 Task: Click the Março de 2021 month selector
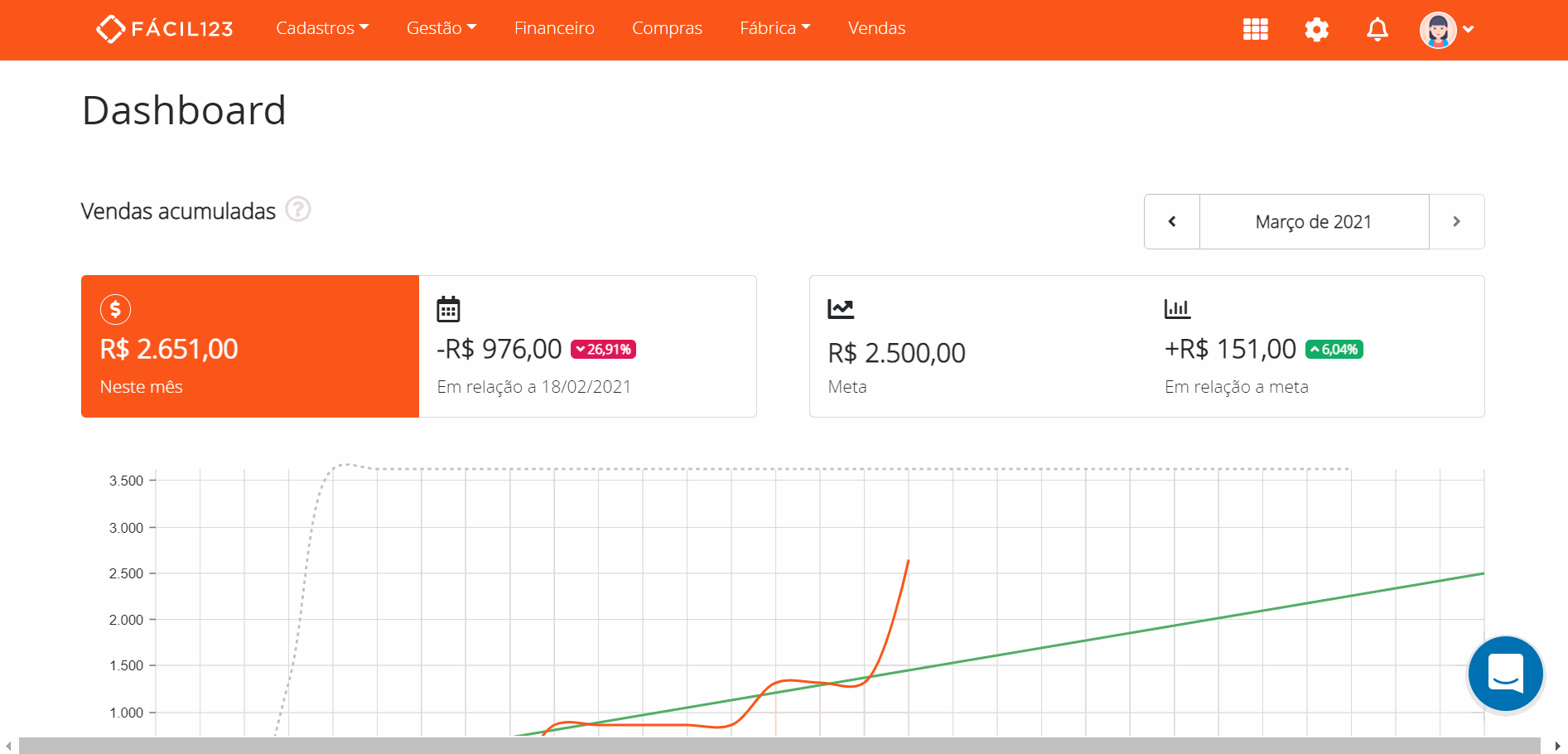click(x=1314, y=221)
